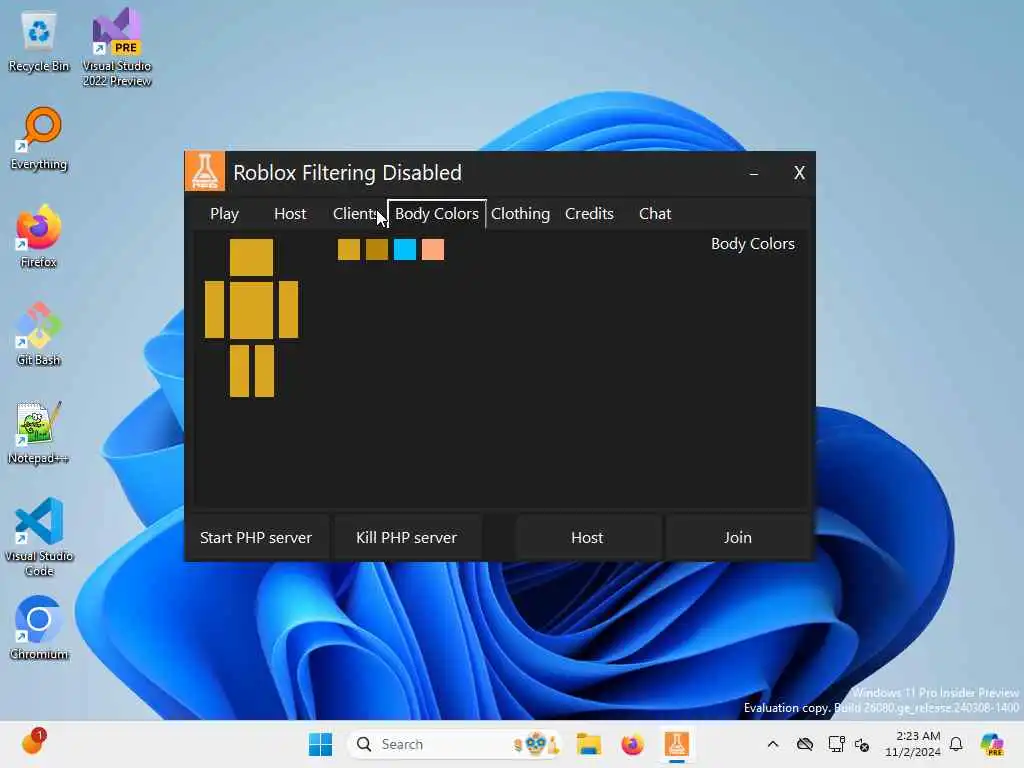Pick the salmon pink color swatch
The image size is (1024, 768).
click(433, 249)
